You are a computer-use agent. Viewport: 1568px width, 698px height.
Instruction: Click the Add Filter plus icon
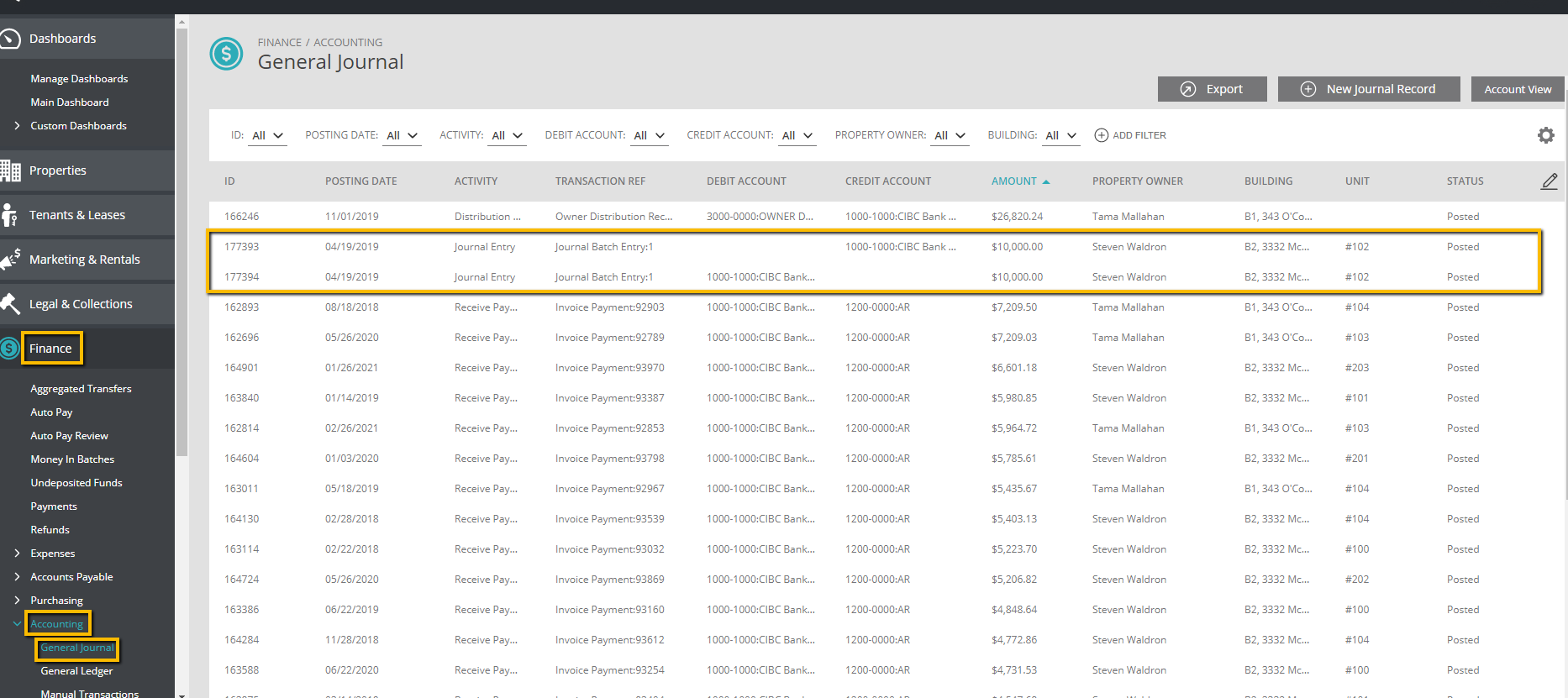1102,135
